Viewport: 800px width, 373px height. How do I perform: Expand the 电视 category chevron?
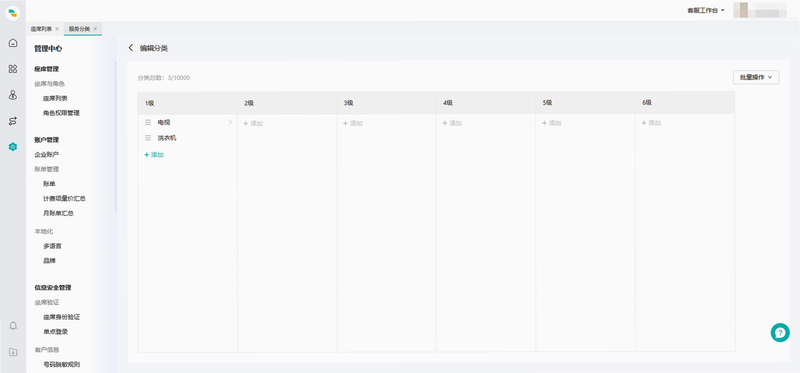[x=230, y=122]
